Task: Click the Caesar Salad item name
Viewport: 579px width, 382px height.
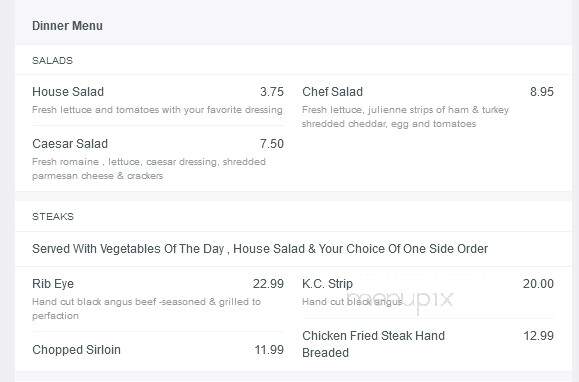Action: (x=70, y=144)
